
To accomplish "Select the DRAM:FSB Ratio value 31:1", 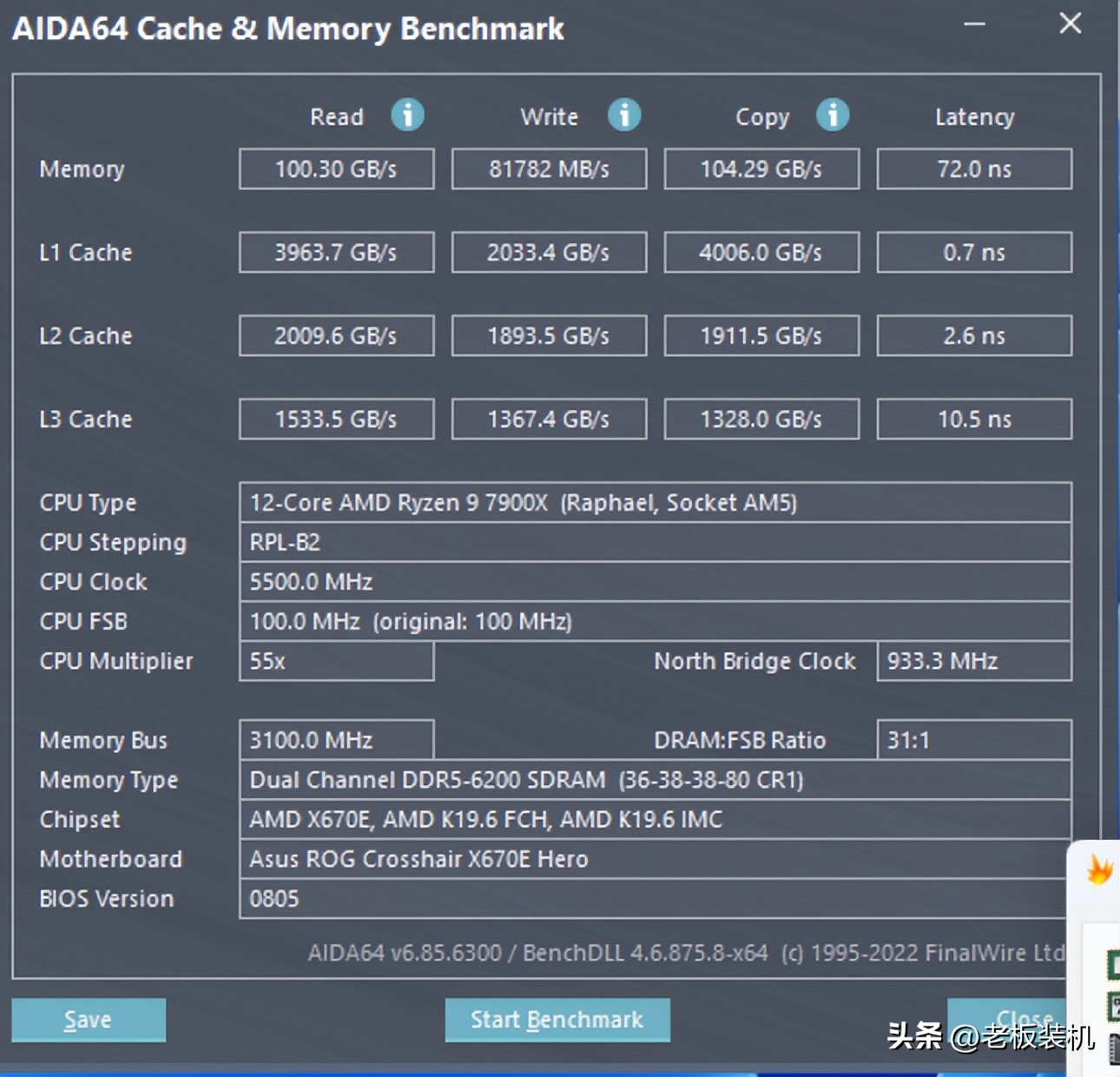I will (x=973, y=740).
